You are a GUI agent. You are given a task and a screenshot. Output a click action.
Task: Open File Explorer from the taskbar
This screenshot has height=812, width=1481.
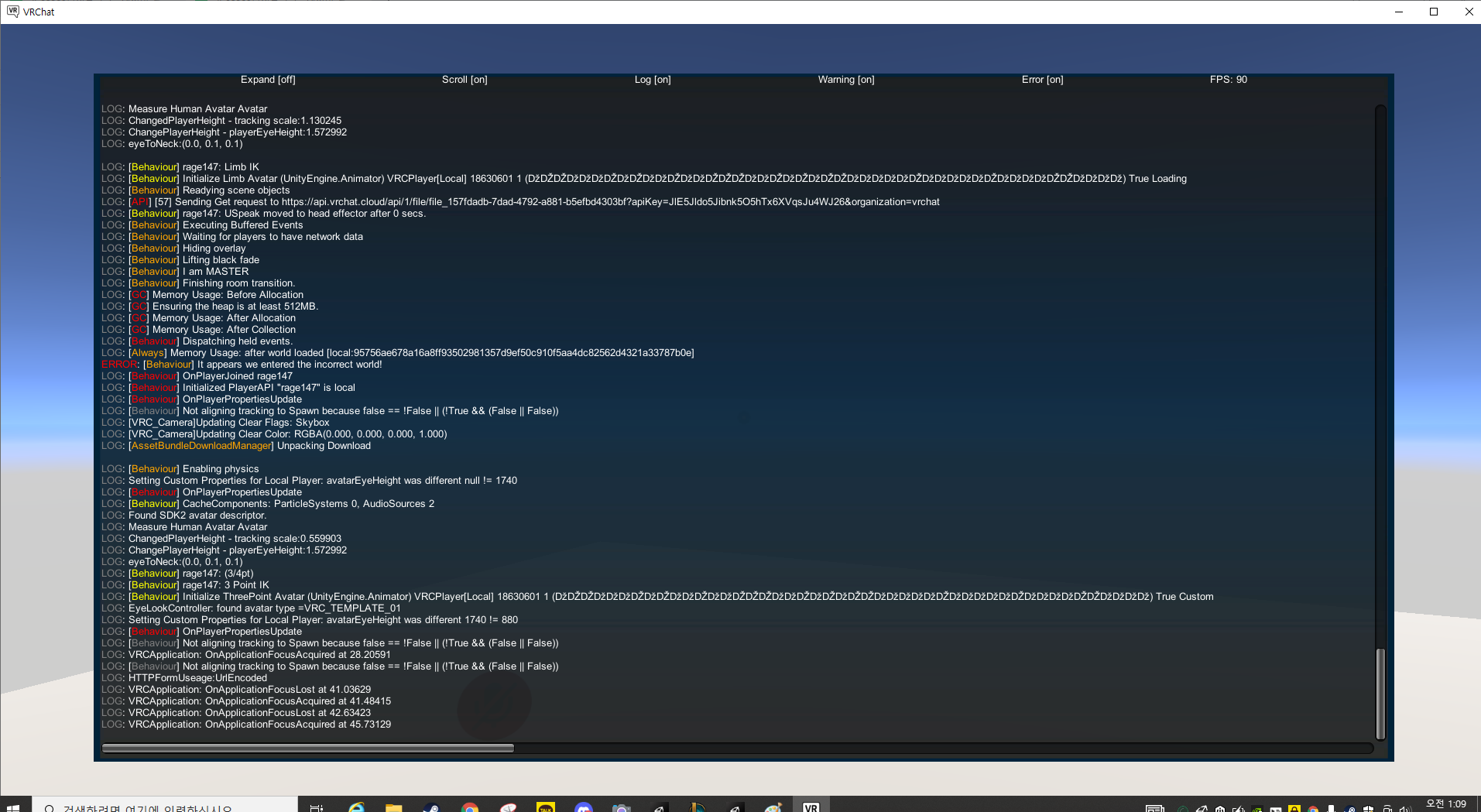tap(394, 807)
